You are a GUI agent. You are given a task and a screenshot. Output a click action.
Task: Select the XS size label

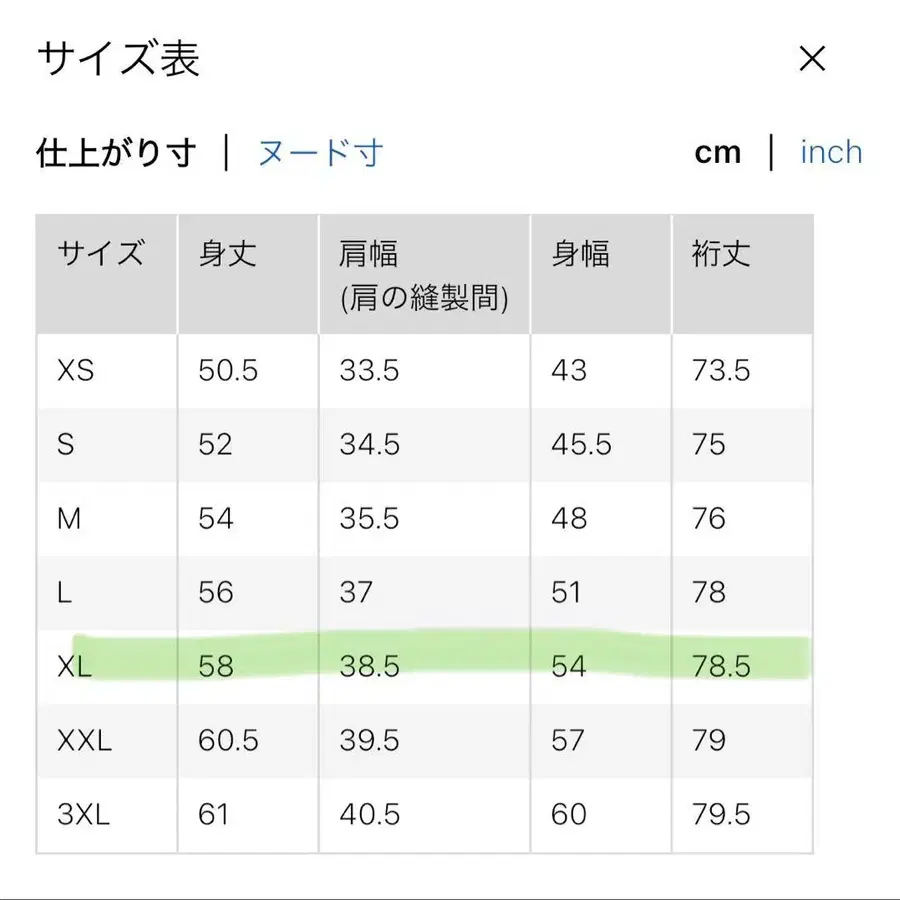click(x=76, y=370)
